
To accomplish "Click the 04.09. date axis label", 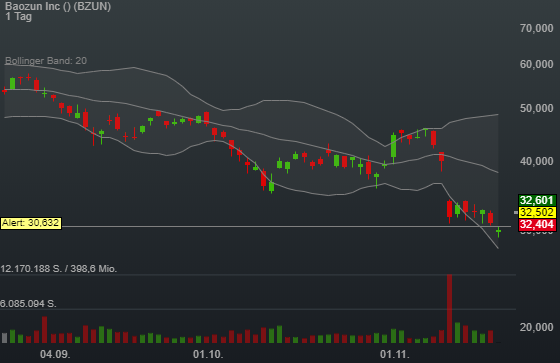I will click(x=55, y=354).
